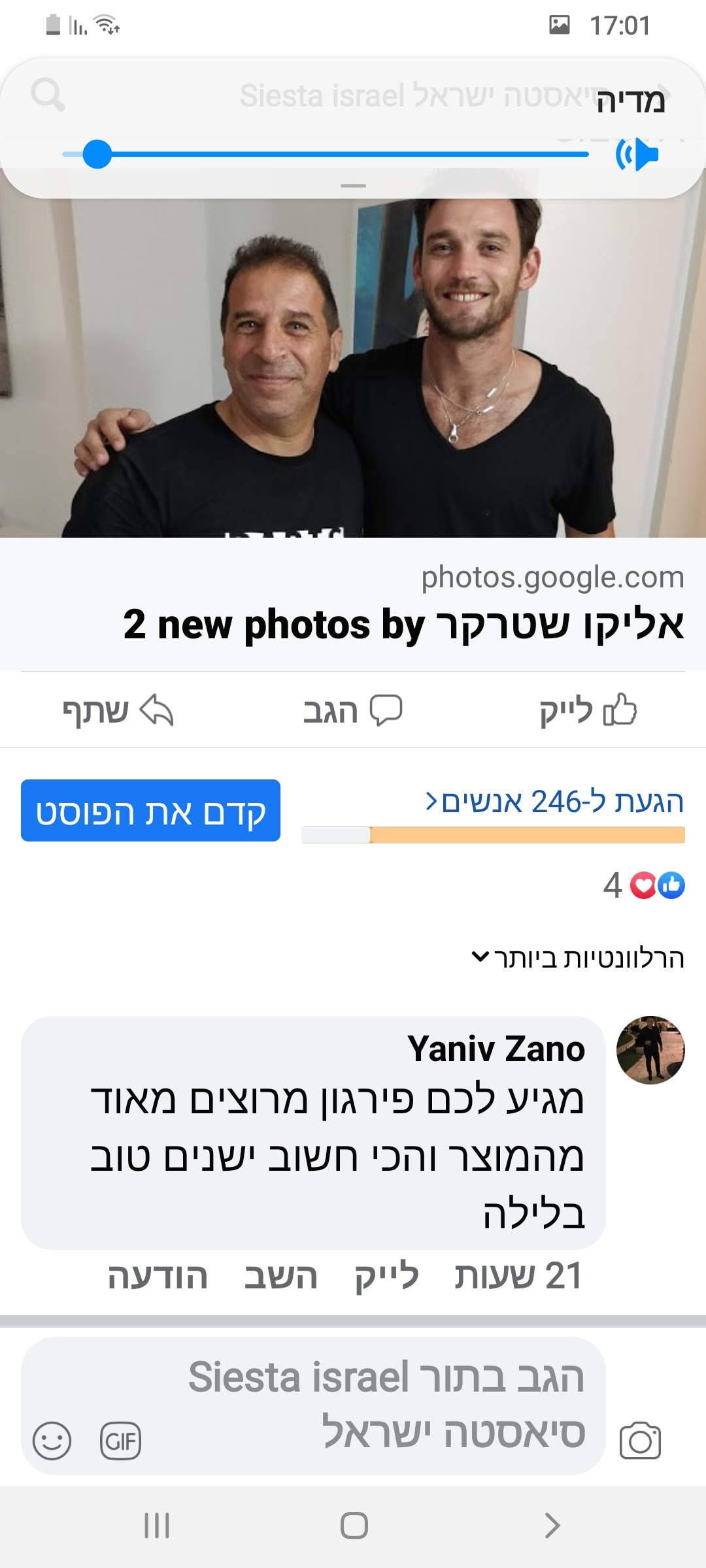Expand the הרלוונטיות ביותר sort dropdown
The height and width of the screenshot is (1568, 706).
click(x=578, y=958)
